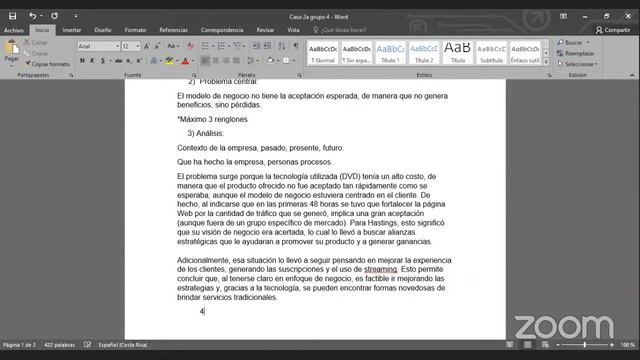The image size is (640, 360).
Task: Click the Copiar button
Action: [36, 53]
